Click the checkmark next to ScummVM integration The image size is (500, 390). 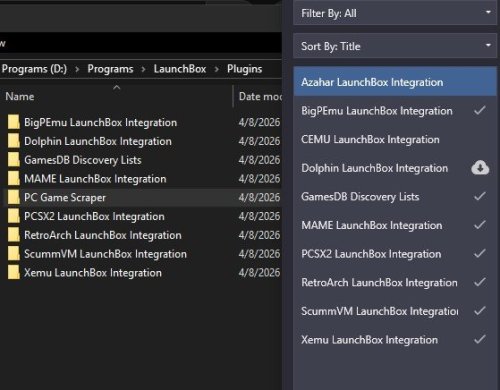[480, 311]
